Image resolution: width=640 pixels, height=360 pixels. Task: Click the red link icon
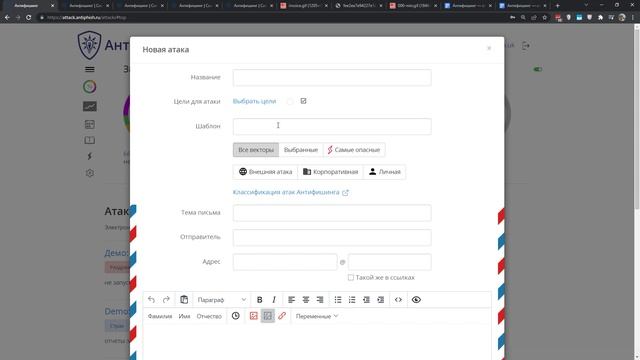point(282,316)
